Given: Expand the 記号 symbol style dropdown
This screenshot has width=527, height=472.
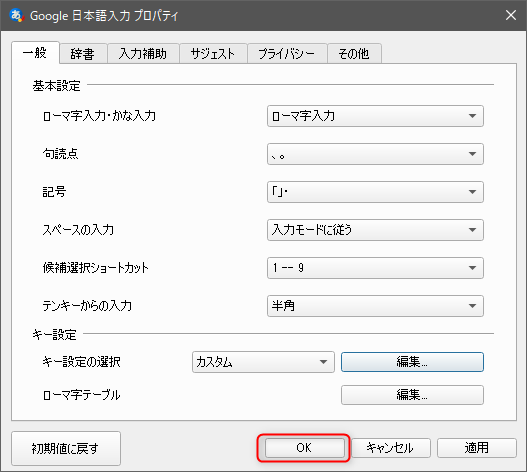Looking at the screenshot, I should (x=375, y=192).
